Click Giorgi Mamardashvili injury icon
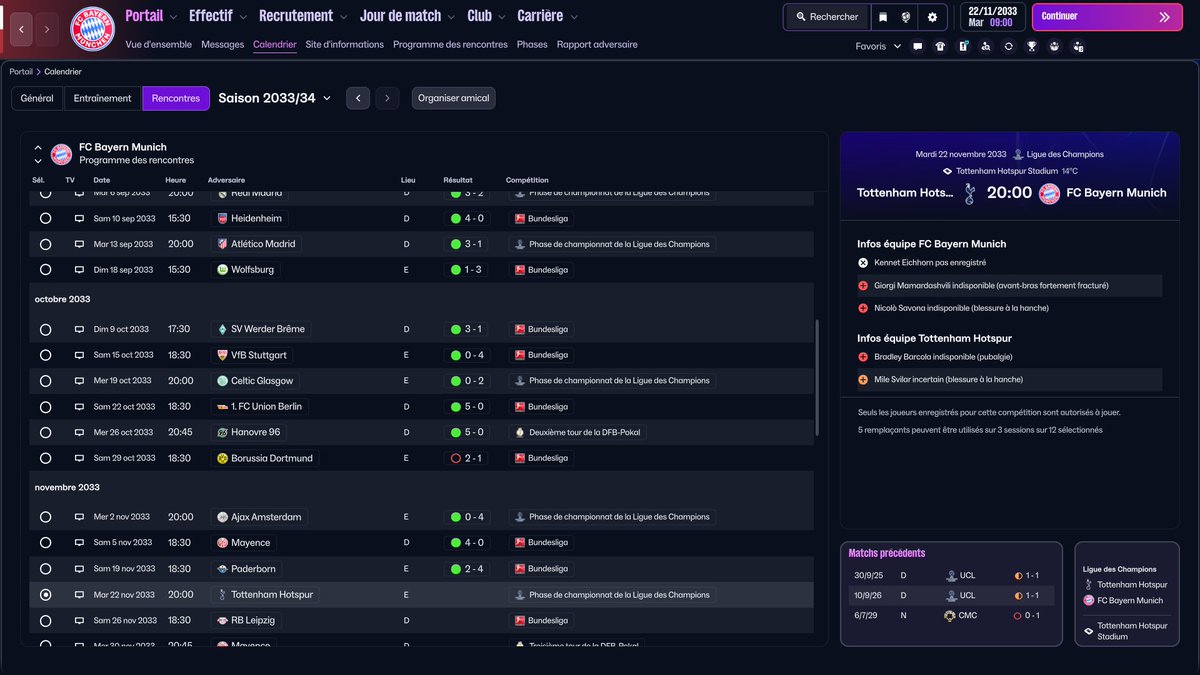 click(863, 285)
